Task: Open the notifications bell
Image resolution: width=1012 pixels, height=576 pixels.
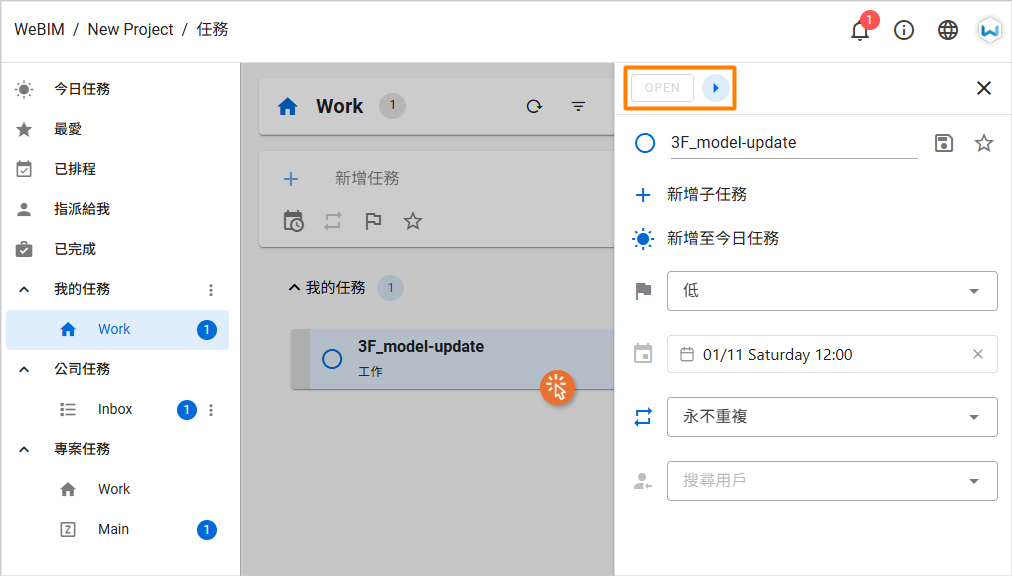Action: tap(860, 30)
